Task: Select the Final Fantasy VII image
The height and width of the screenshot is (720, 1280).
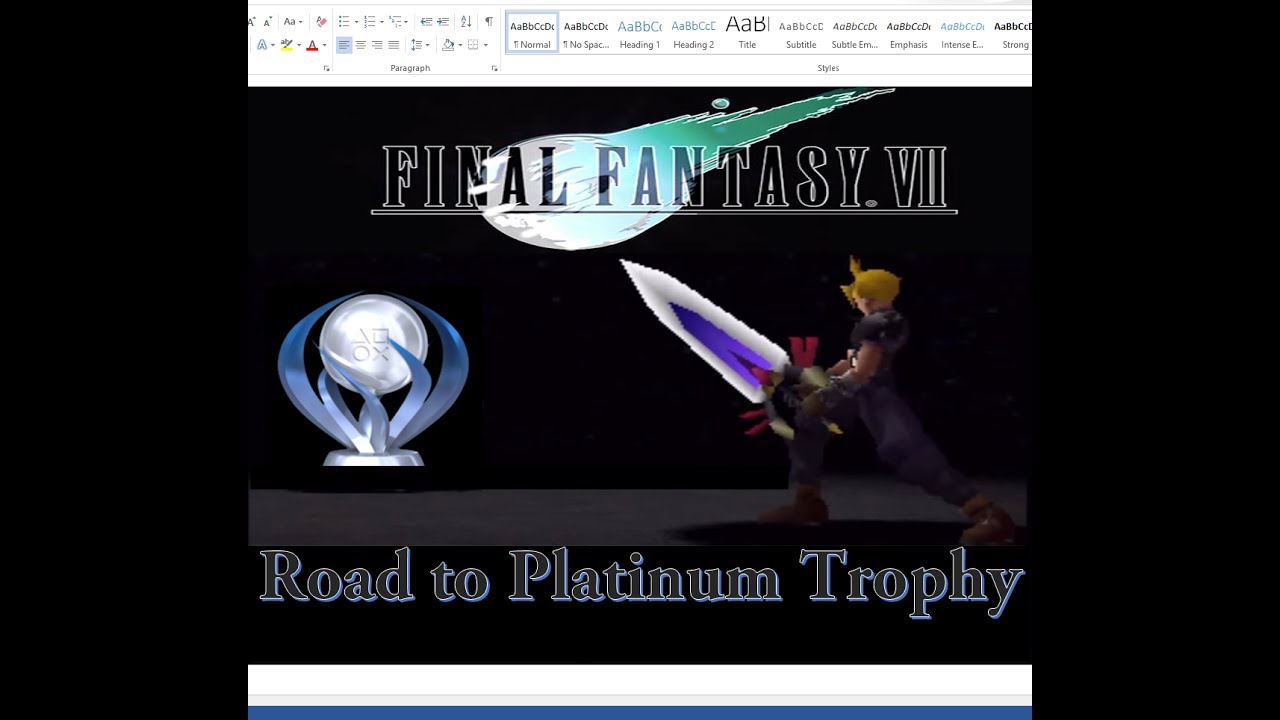Action: click(x=640, y=375)
